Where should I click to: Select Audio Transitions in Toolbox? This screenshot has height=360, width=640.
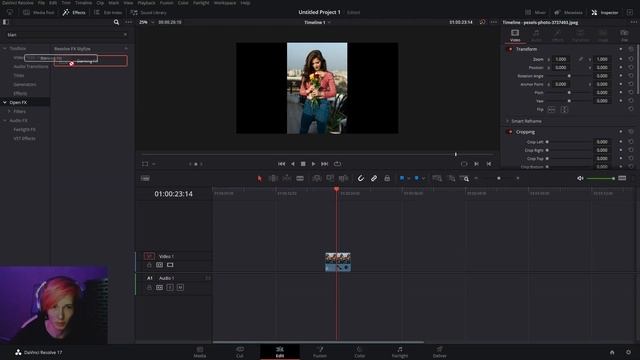[x=31, y=67]
